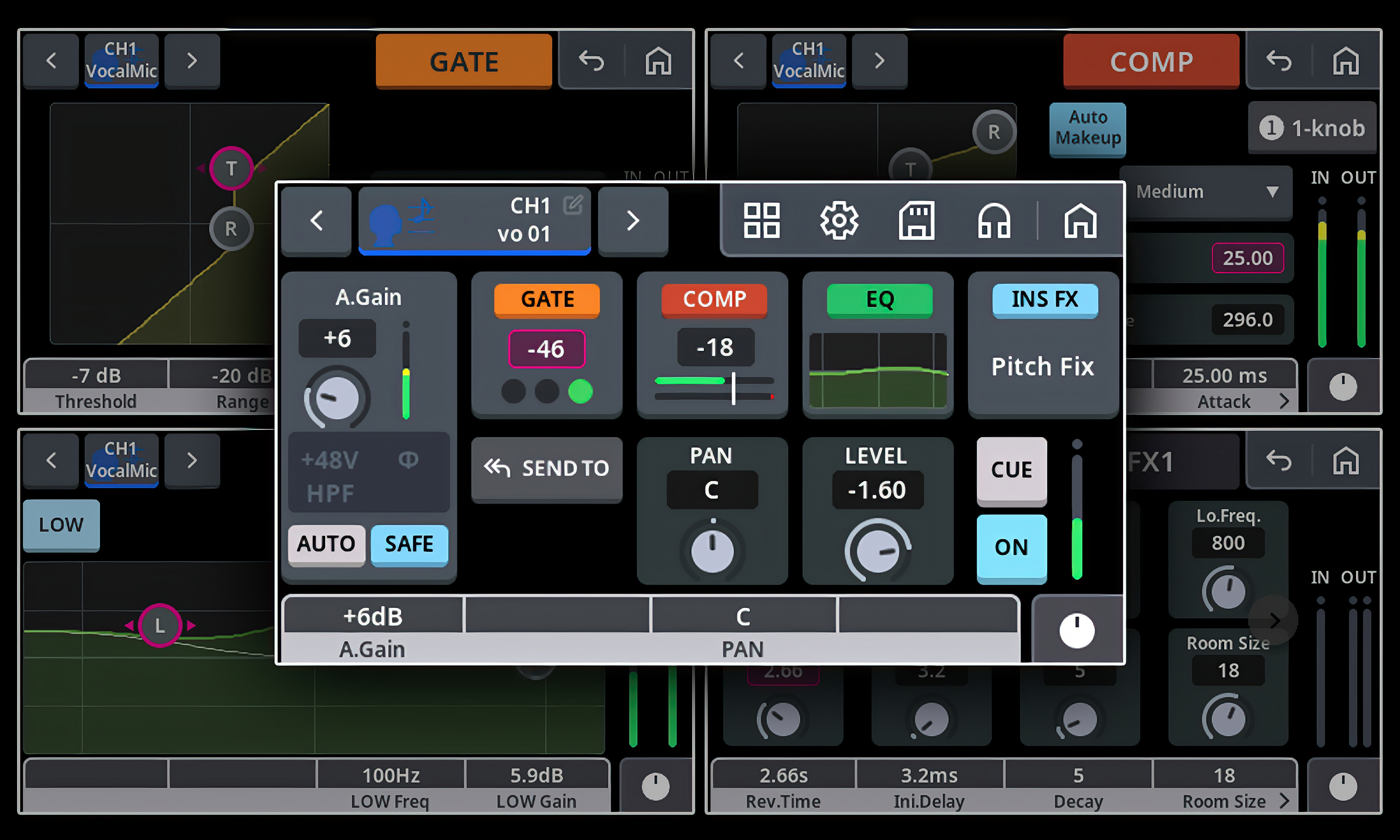Open the GATE tab in channel strip
This screenshot has height=840, width=1400.
tap(547, 299)
